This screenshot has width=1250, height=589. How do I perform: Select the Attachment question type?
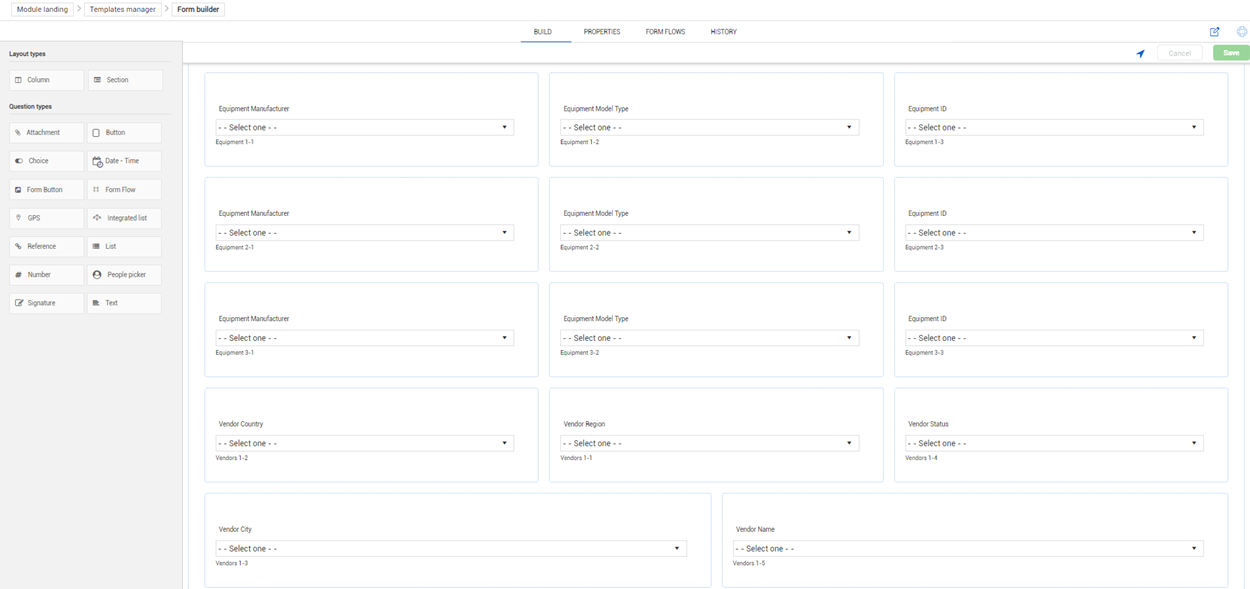pos(46,132)
